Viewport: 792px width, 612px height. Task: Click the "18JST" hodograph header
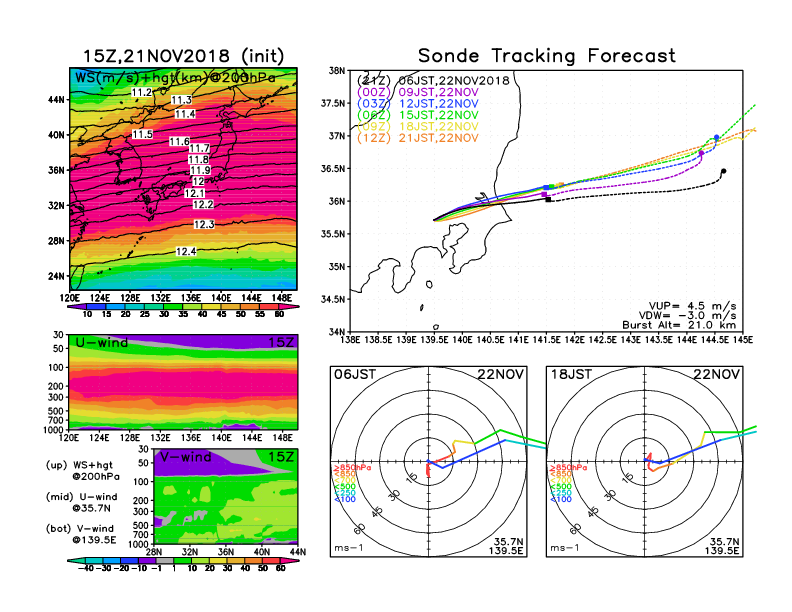[x=571, y=374]
